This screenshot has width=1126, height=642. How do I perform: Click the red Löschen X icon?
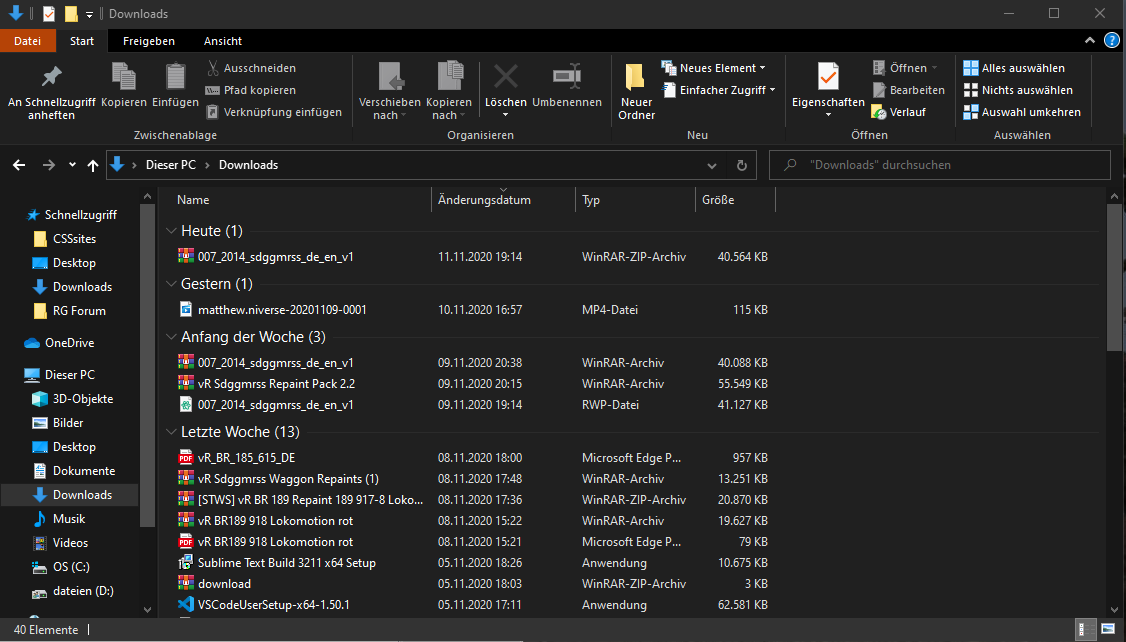tap(506, 78)
